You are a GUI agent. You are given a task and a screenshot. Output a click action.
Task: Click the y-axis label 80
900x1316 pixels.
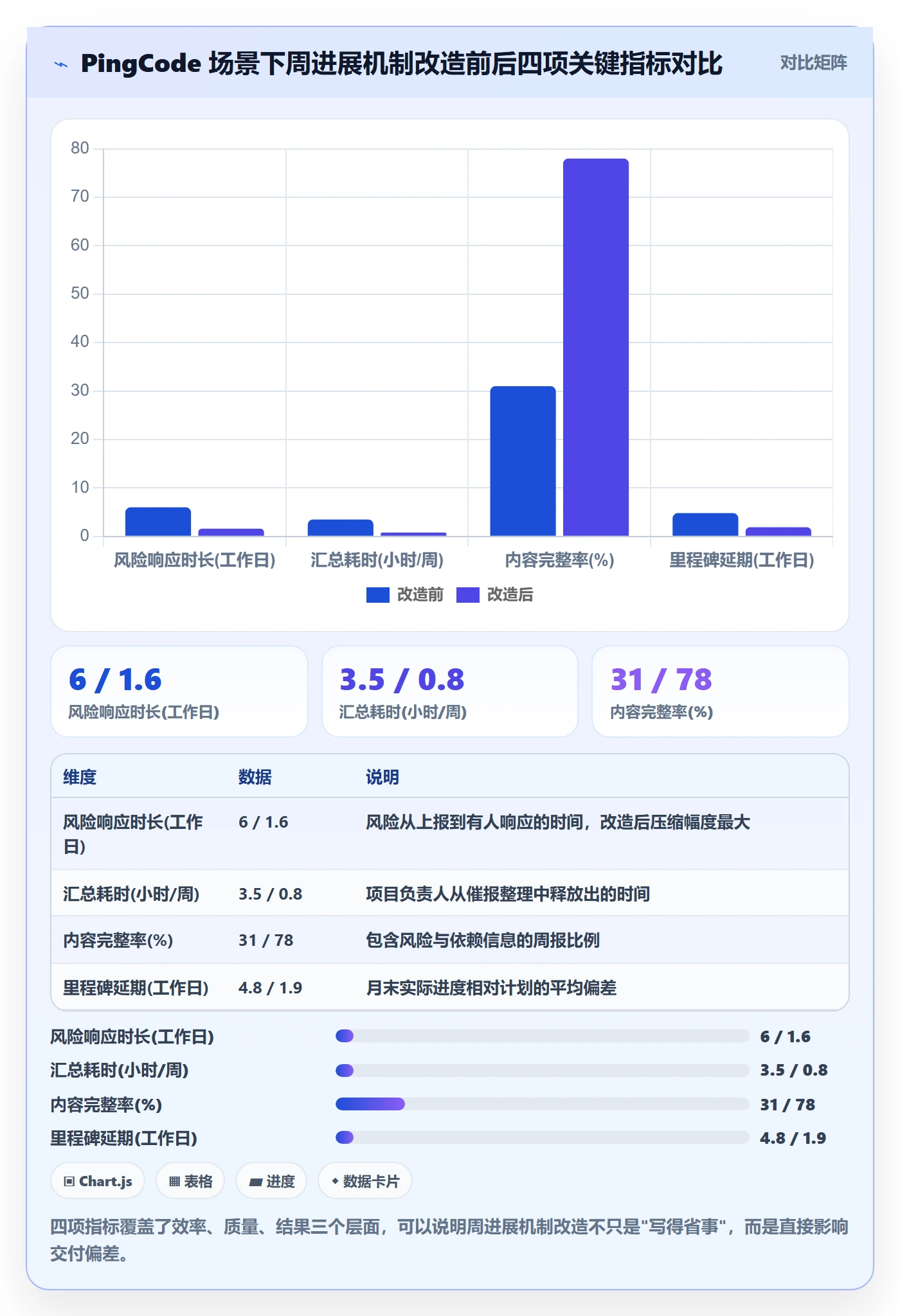coord(80,148)
